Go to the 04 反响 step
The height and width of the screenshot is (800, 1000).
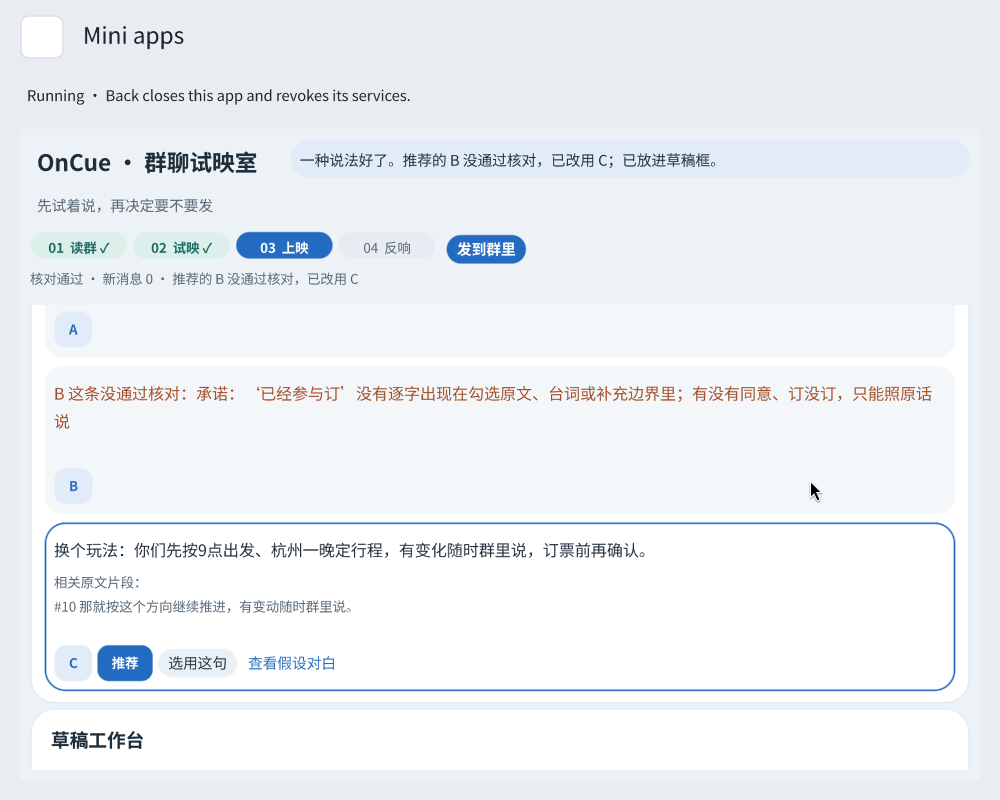pos(387,248)
